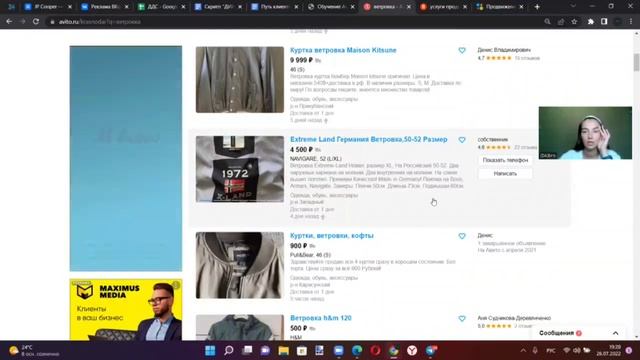Open Telegram from taskbar
Image resolution: width=640 pixels, height=360 pixels.
tap(431, 351)
